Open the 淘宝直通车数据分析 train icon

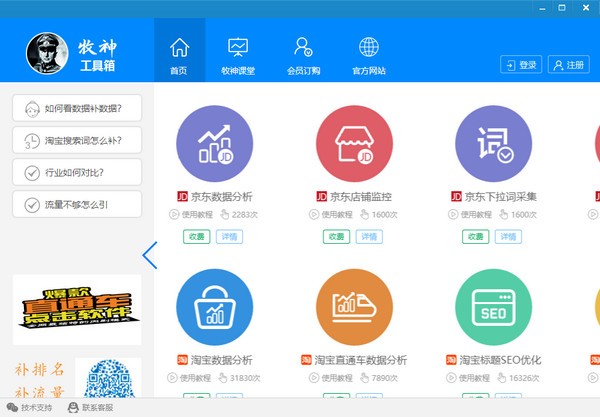tap(354, 307)
